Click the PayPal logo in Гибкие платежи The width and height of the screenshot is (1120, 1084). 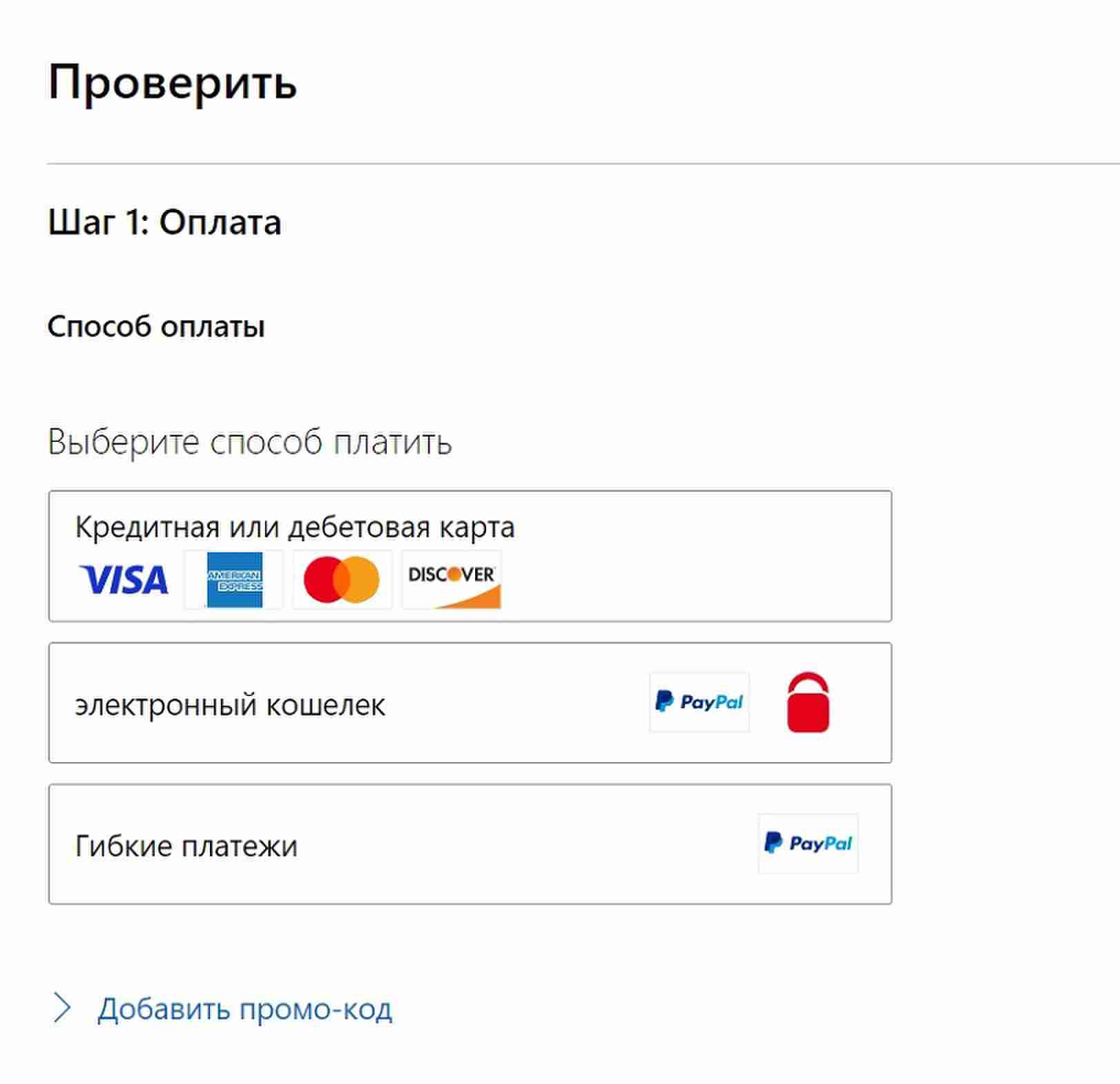pos(807,843)
